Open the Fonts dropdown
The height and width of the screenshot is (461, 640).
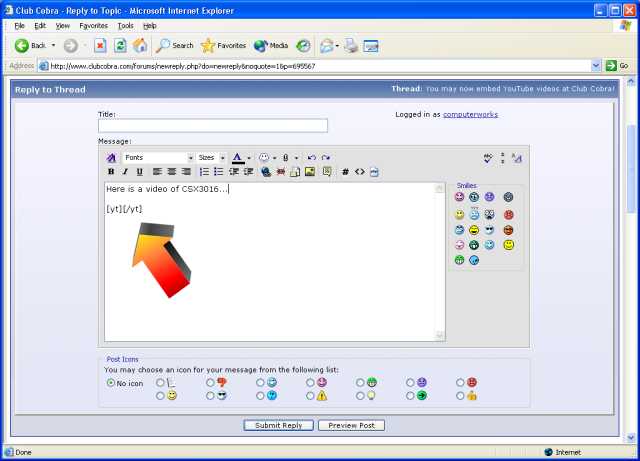pyautogui.click(x=158, y=158)
